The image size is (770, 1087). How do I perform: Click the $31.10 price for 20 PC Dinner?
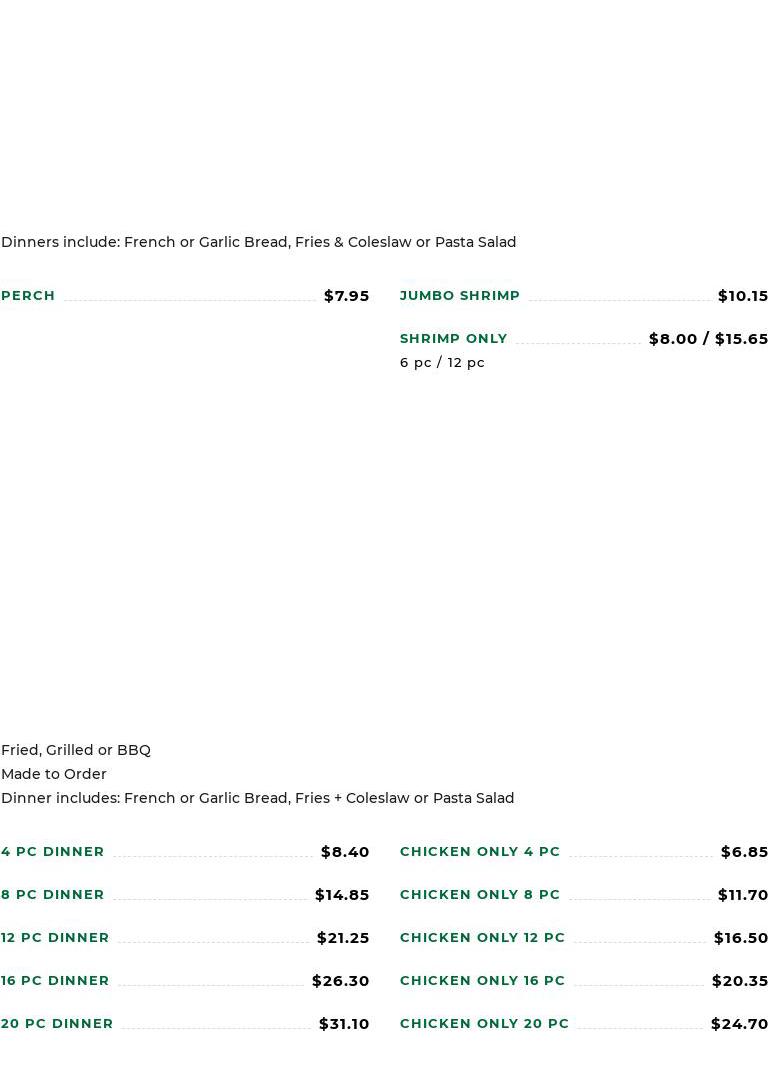pyautogui.click(x=343, y=1024)
